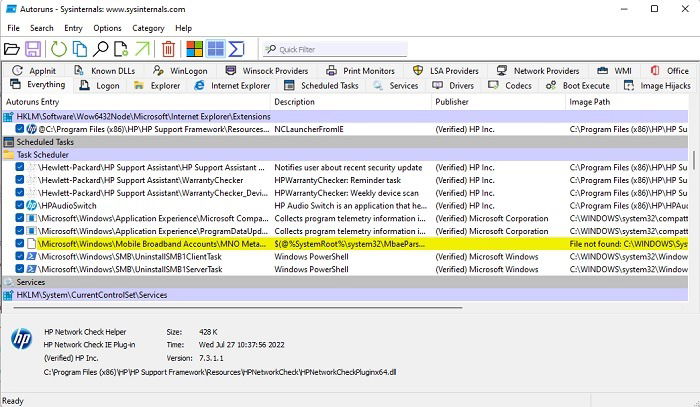Image resolution: width=700 pixels, height=407 pixels.
Task: Switch to the Scheduled Tasks tab
Action: point(321,85)
